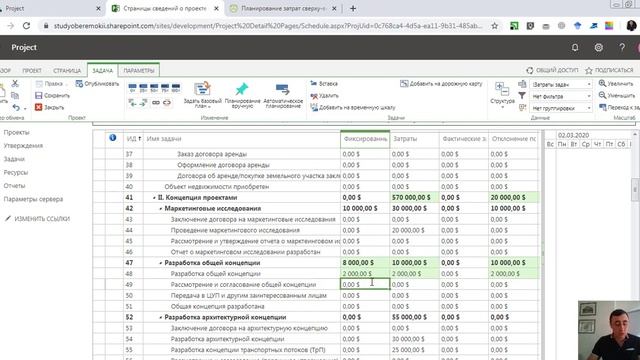The image size is (640, 360).
Task: Click the Copy icon in clipboard group
Action: pyautogui.click(x=15, y=96)
